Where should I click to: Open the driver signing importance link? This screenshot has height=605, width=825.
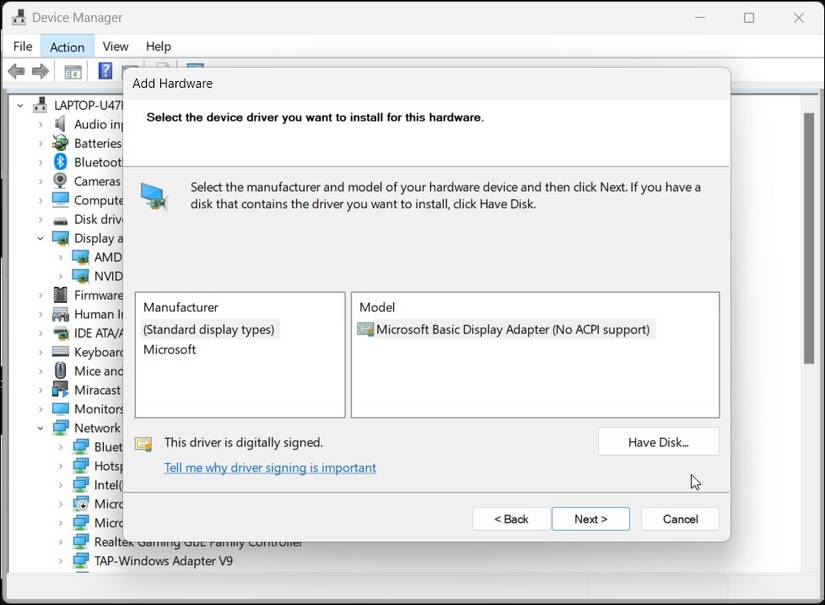pyautogui.click(x=270, y=468)
